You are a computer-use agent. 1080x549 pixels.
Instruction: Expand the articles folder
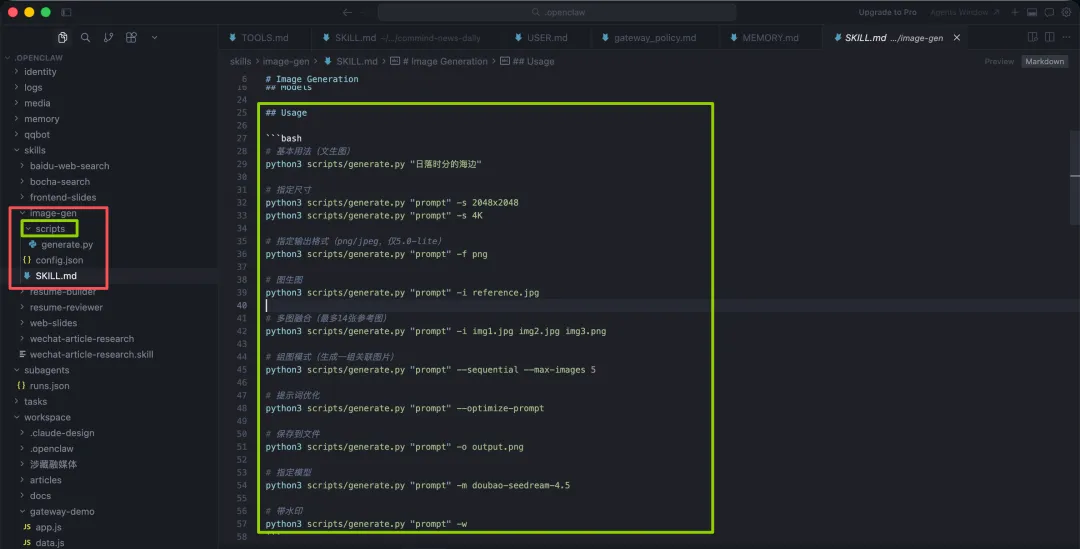45,480
